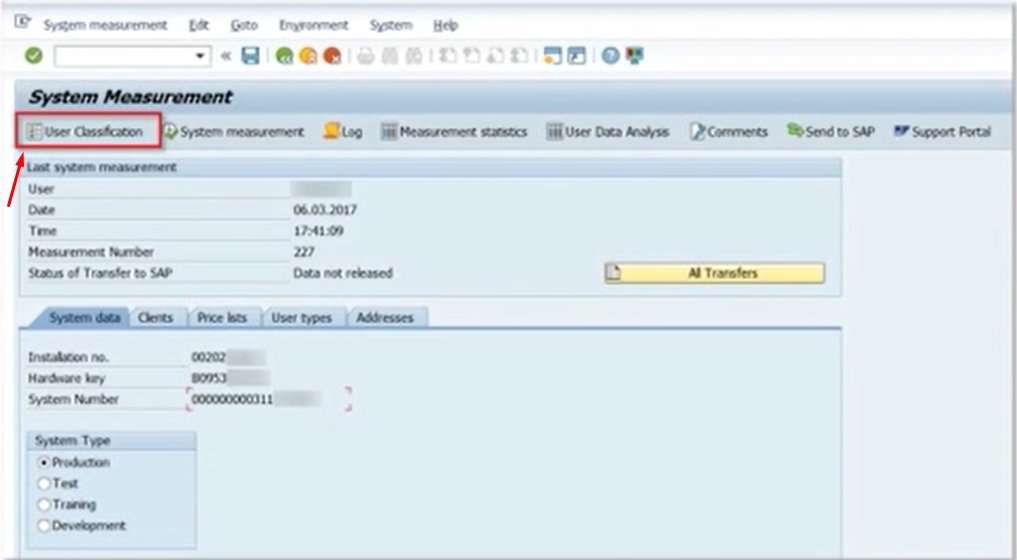Collapse the command field with double chevron
1017x560 pixels.
[226, 56]
